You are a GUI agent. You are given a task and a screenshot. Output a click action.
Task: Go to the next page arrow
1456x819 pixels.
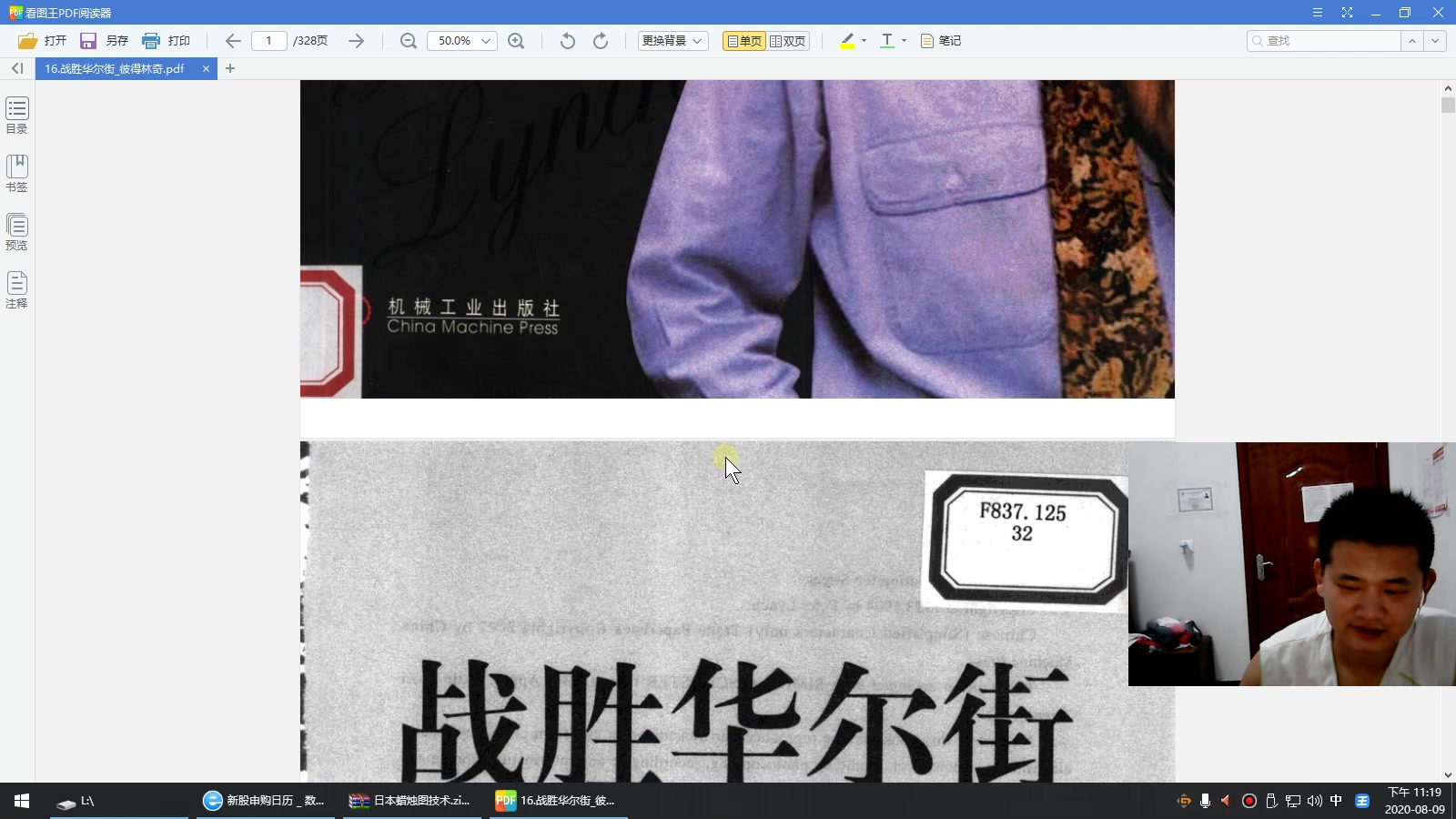[x=356, y=41]
